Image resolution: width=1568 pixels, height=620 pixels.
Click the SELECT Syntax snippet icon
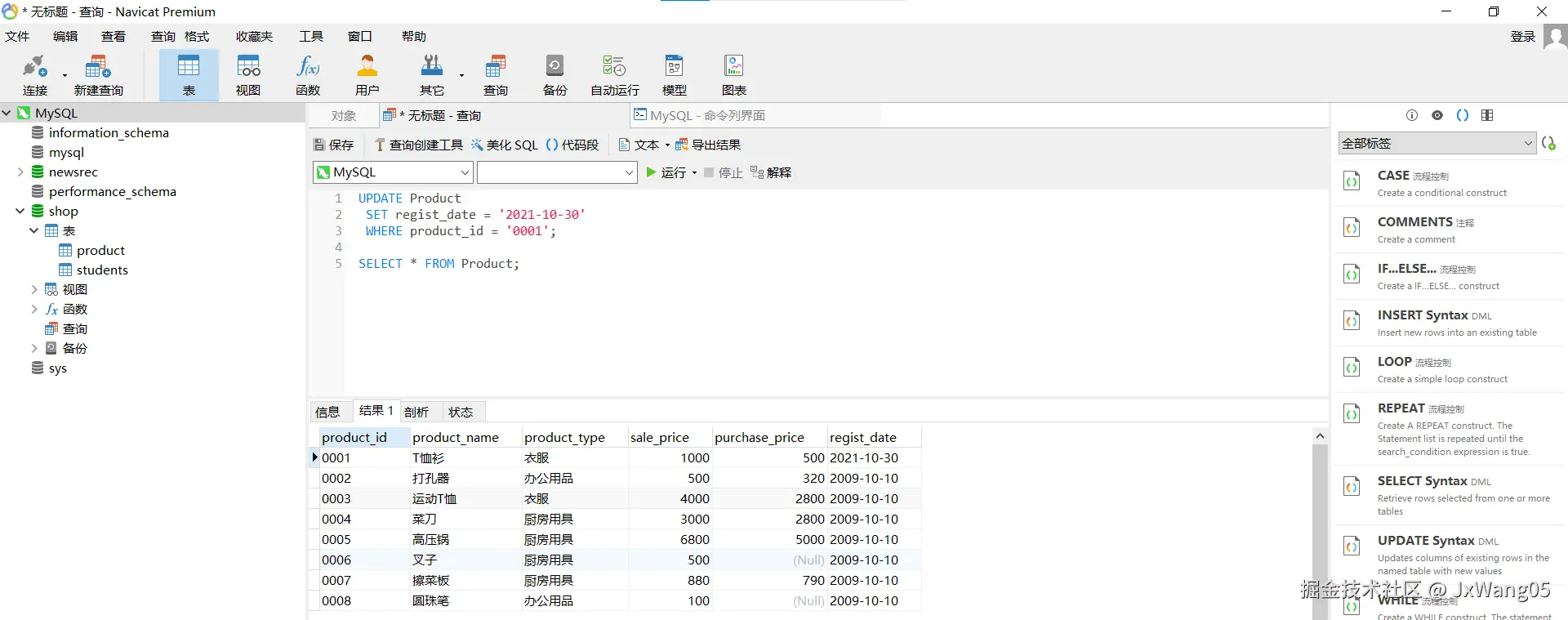1352,487
